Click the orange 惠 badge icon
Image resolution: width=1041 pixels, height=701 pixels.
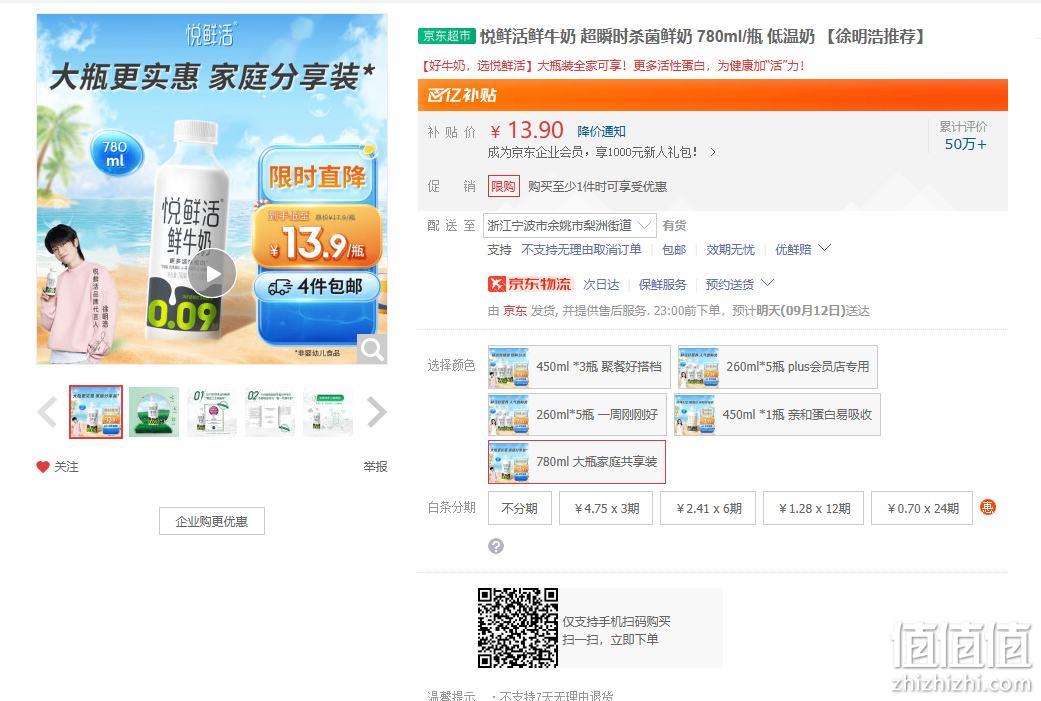click(x=988, y=508)
